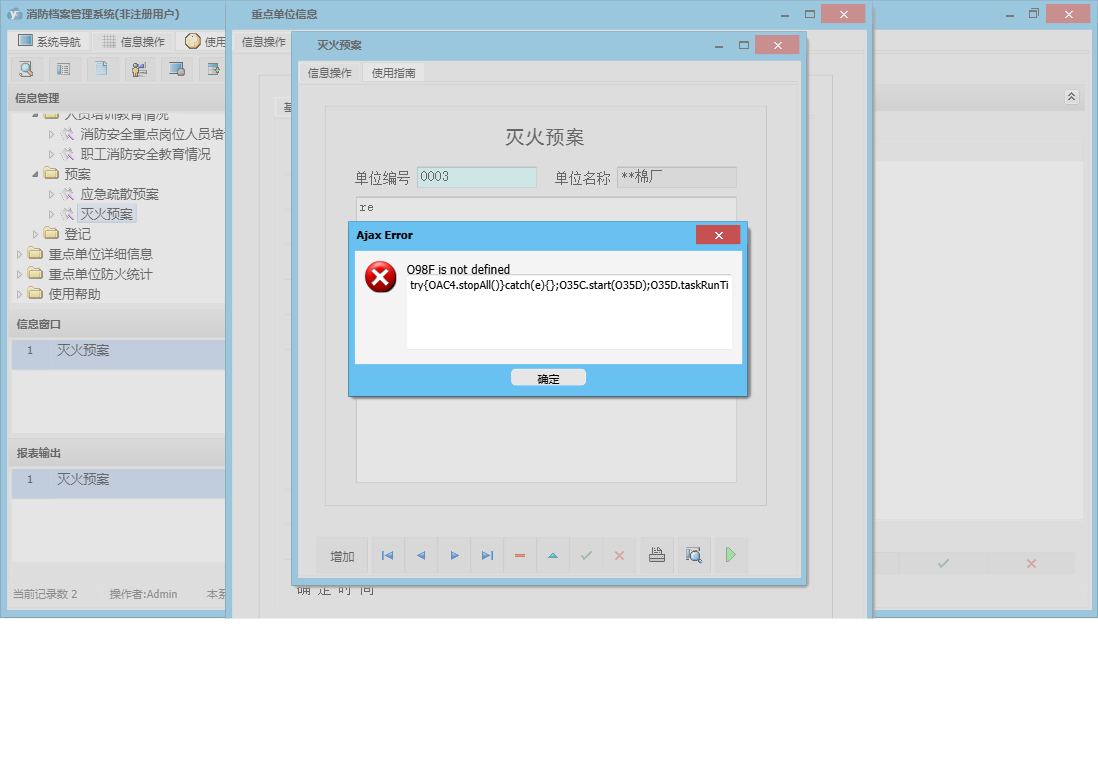Screen dimensions: 1098x762
Task: Go to next record with the blue arrow
Action: click(x=455, y=555)
